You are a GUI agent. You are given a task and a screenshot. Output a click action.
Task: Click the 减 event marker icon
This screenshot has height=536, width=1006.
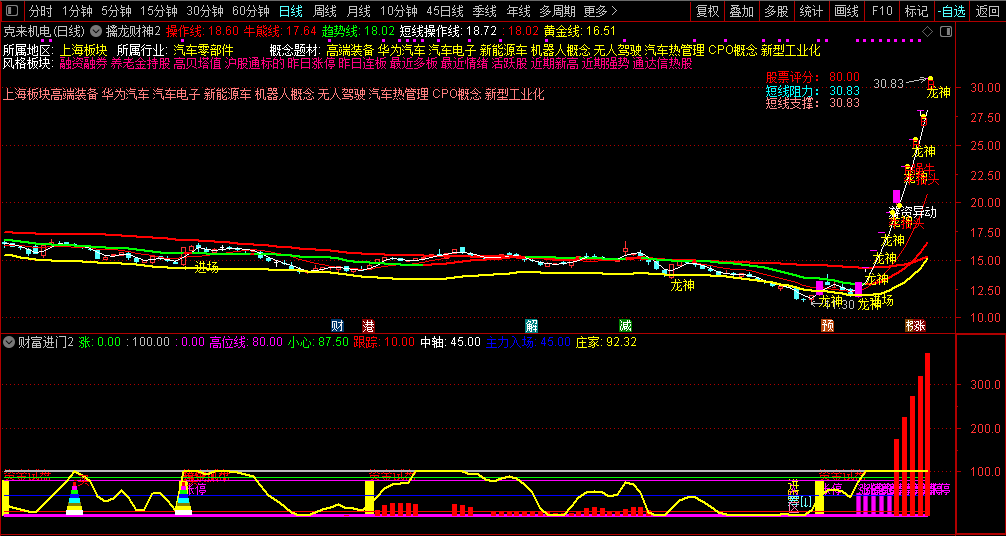tap(626, 325)
